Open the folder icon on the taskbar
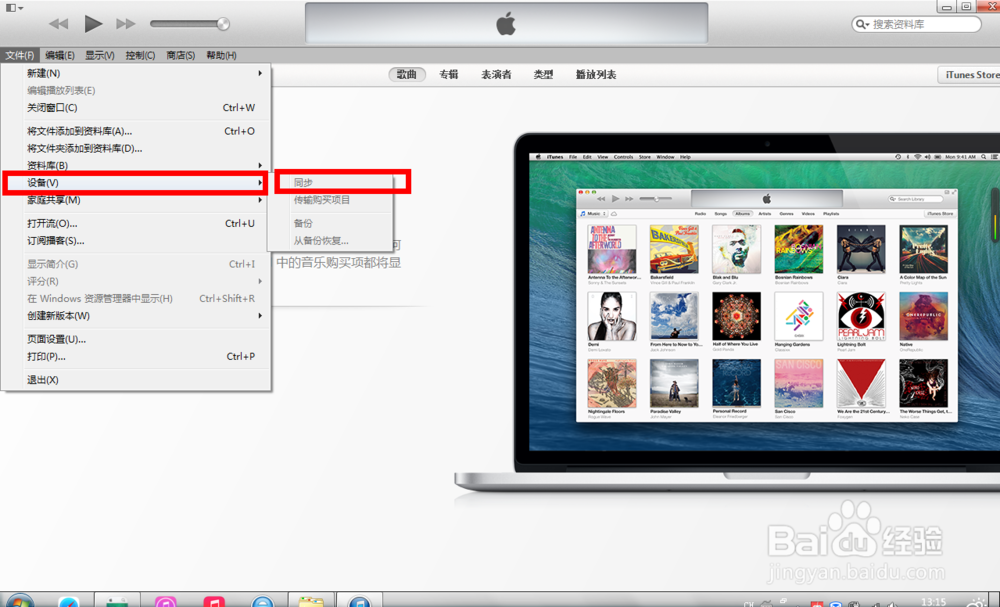1000x607 pixels. (311, 602)
